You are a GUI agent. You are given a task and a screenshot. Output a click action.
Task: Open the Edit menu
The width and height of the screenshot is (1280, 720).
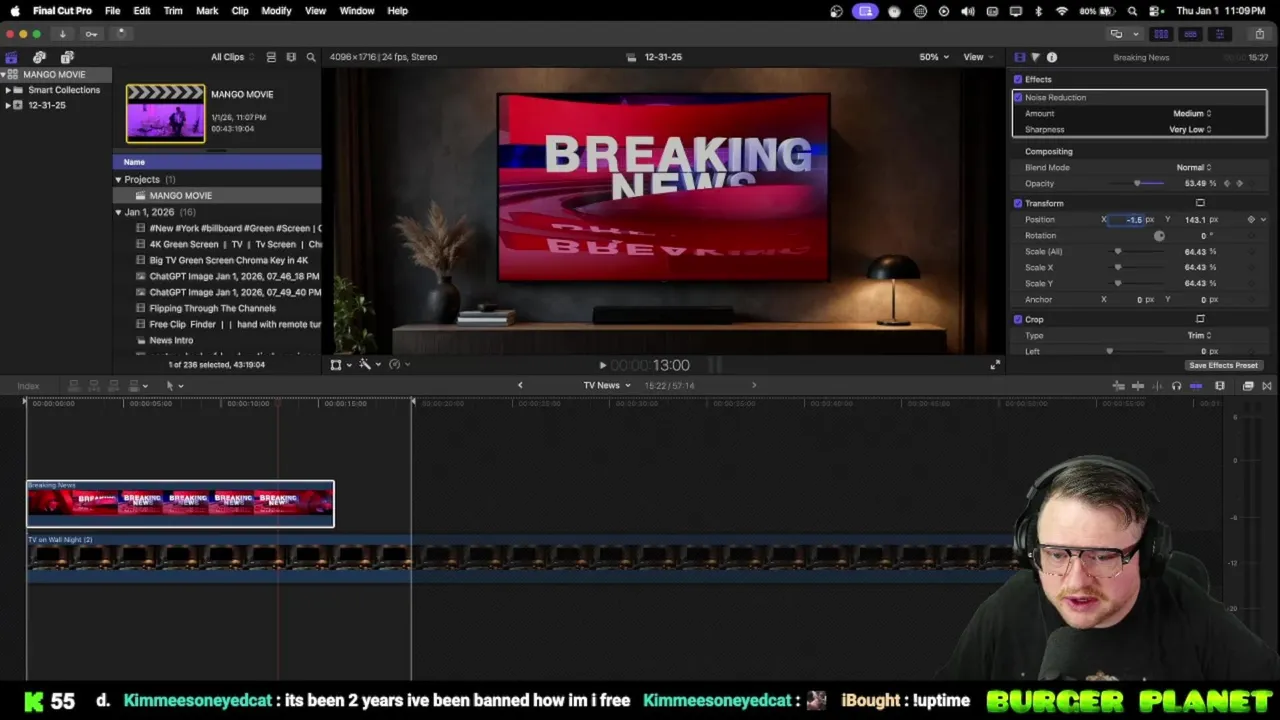pyautogui.click(x=142, y=11)
